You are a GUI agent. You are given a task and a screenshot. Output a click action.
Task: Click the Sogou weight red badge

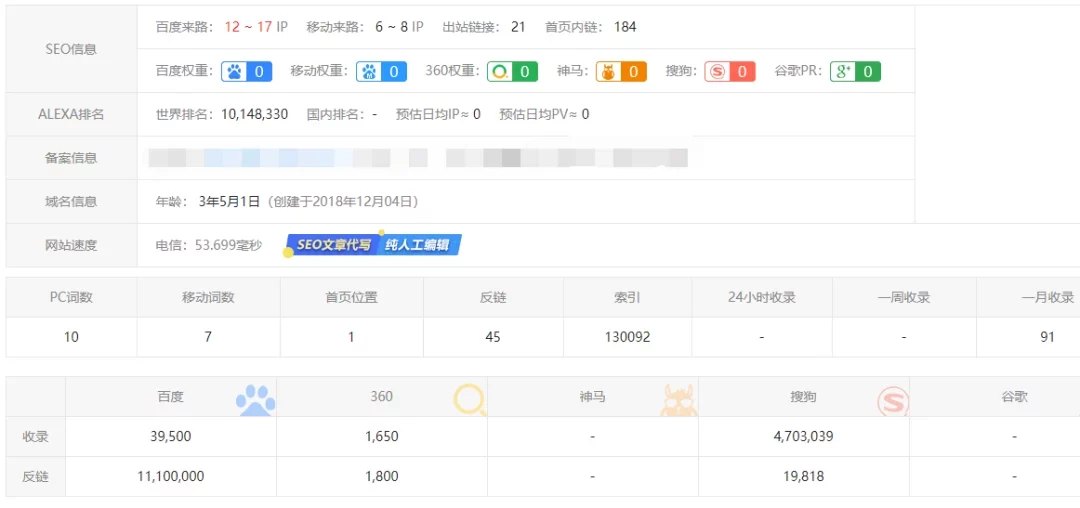point(730,71)
